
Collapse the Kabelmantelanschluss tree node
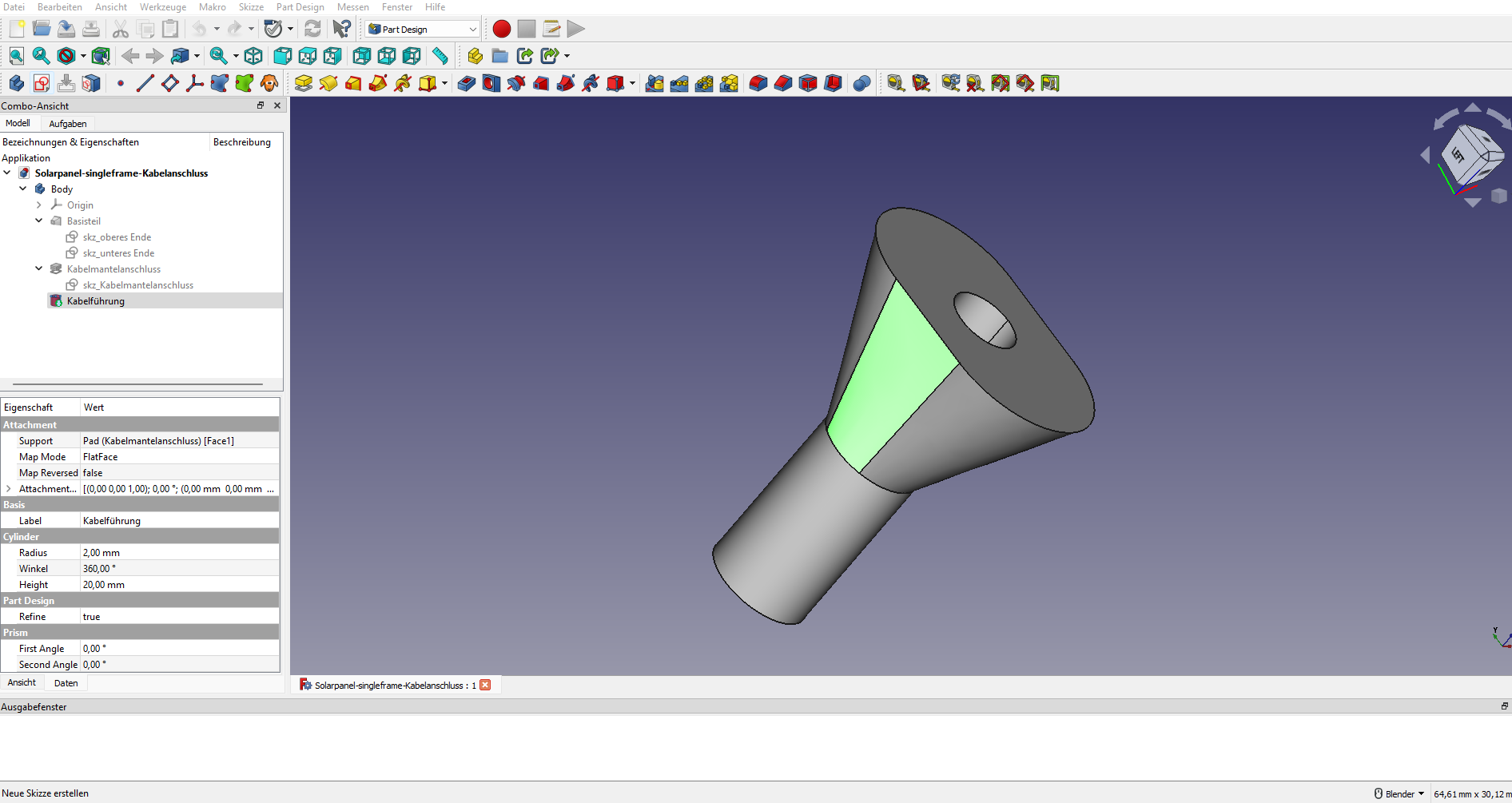pos(39,269)
